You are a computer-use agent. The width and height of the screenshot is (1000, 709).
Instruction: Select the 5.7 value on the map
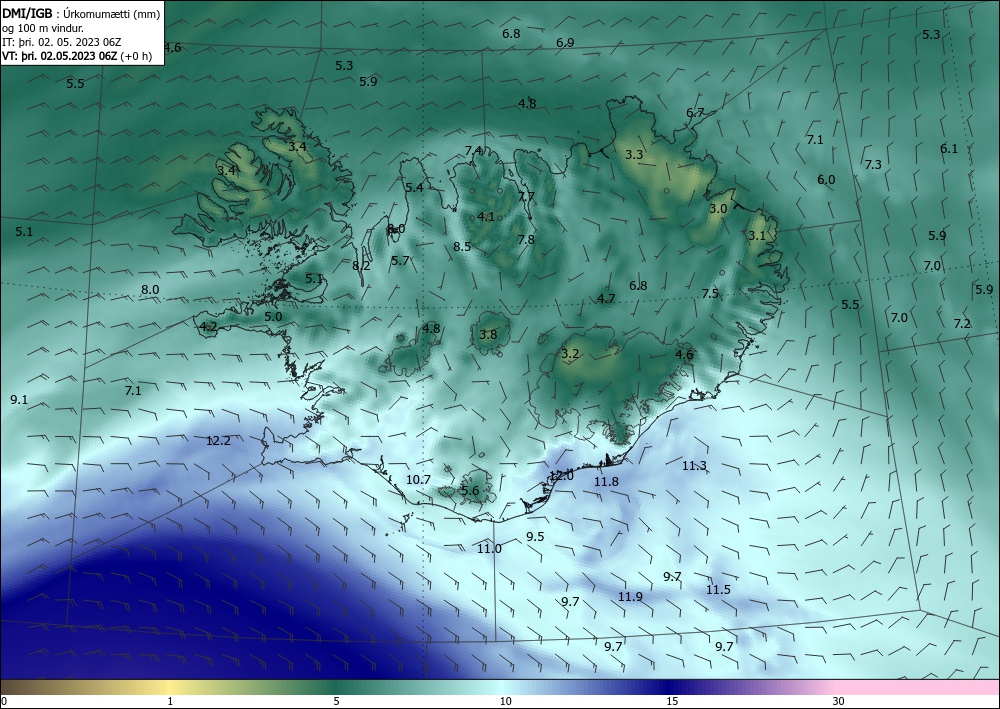pos(400,261)
